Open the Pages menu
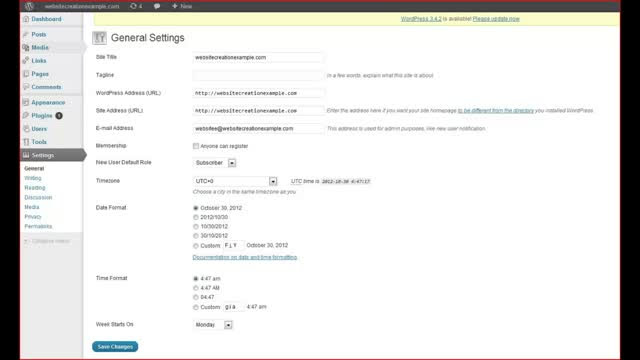Screen dimensions: 640x360 click(40, 74)
